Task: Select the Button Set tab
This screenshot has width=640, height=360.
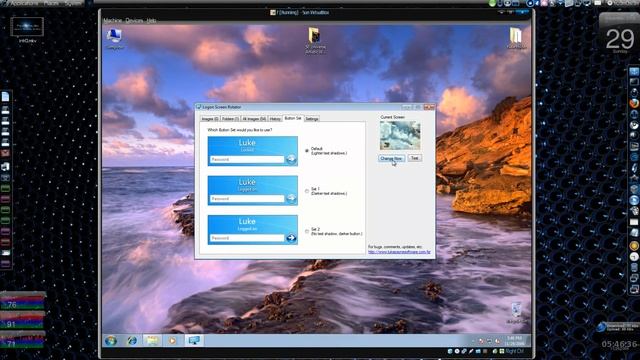Action: 293,118
